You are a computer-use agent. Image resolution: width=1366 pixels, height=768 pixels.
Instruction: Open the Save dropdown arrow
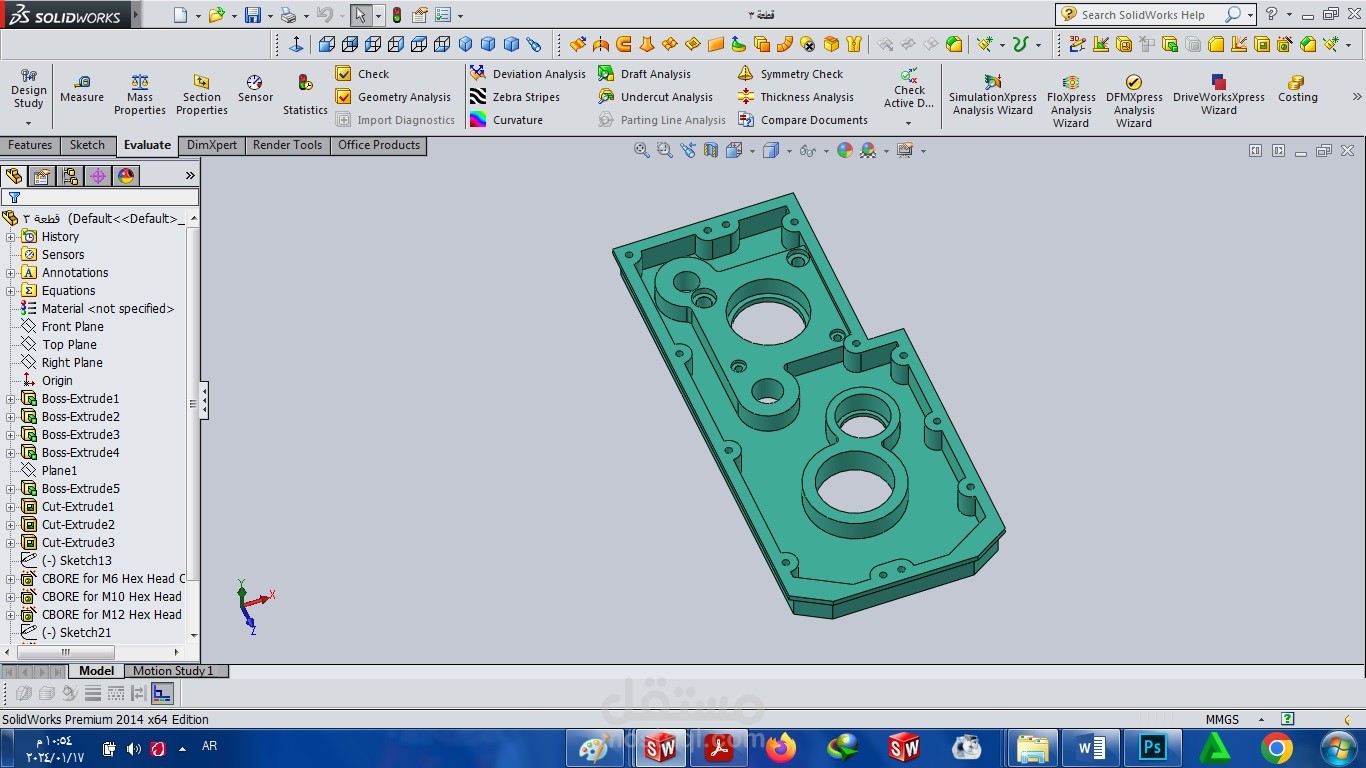[x=270, y=16]
